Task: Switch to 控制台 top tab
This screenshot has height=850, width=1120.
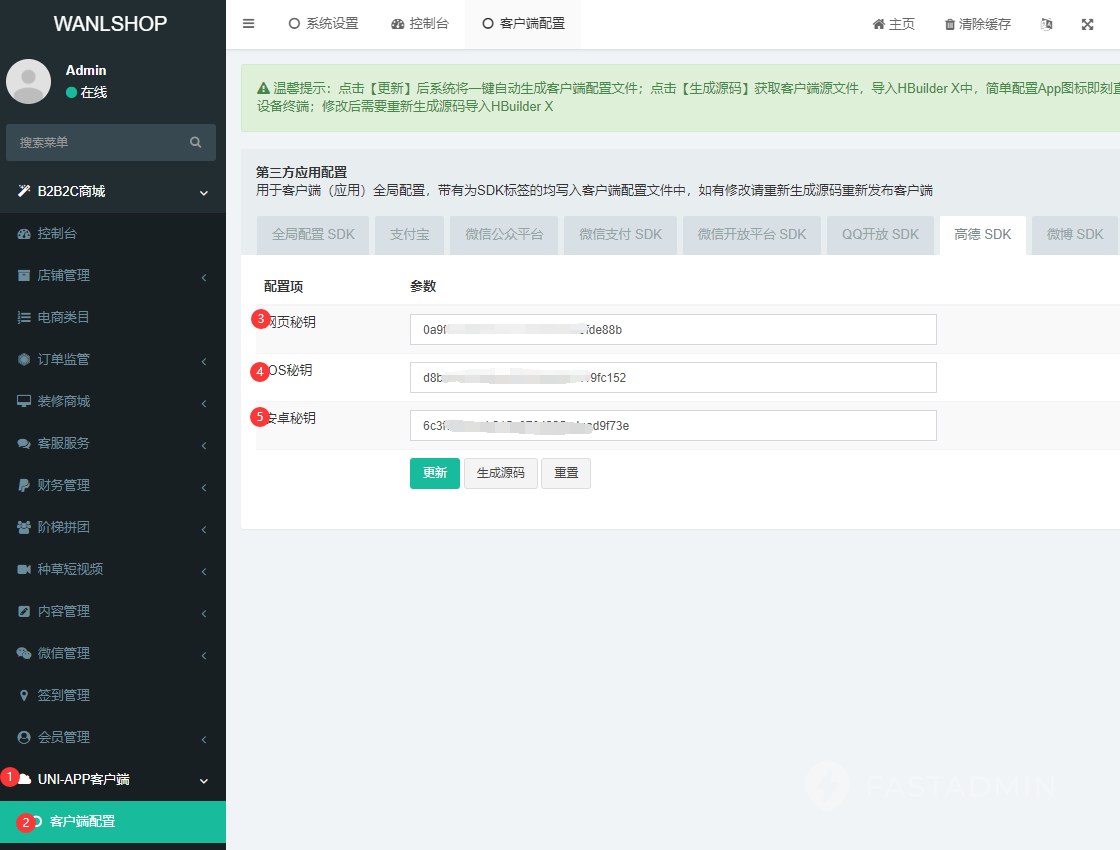Action: pyautogui.click(x=420, y=24)
